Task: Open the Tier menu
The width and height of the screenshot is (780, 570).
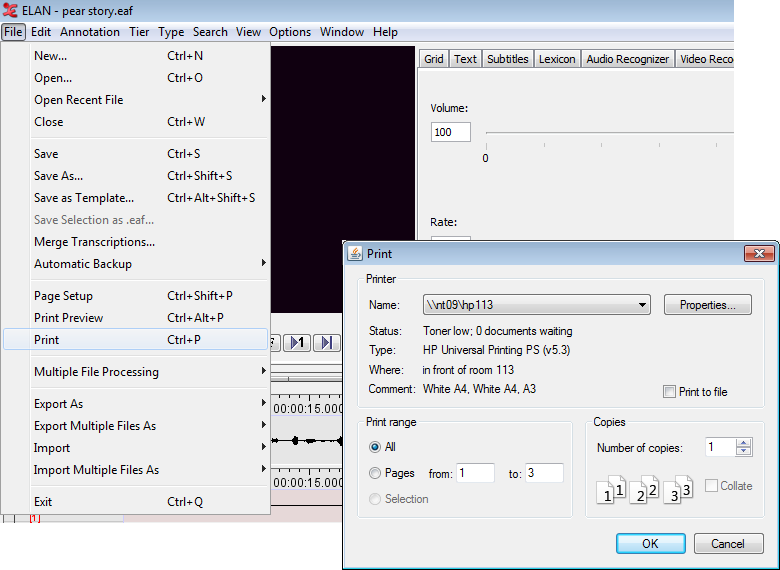Action: (x=139, y=32)
